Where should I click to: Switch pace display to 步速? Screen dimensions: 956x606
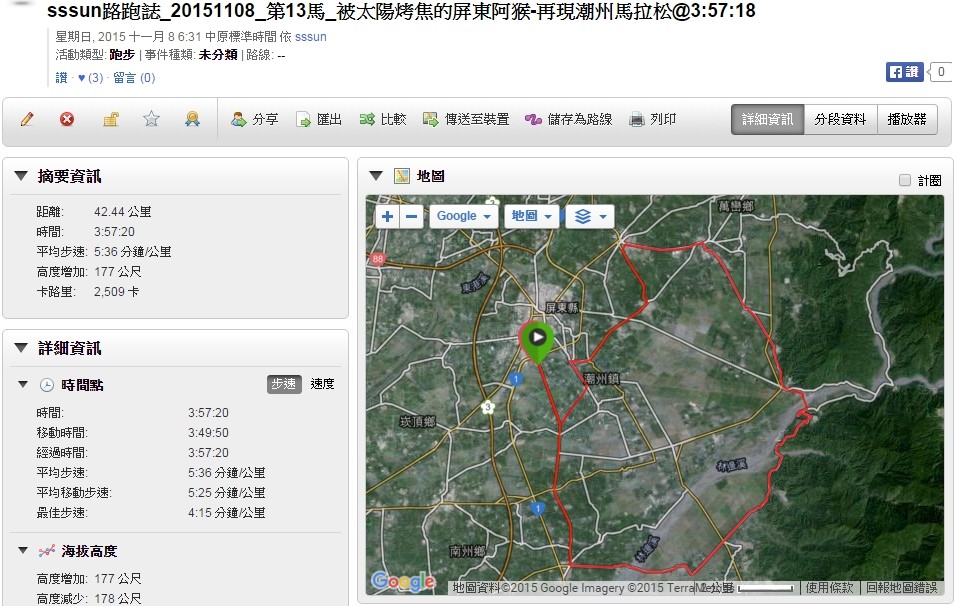(x=284, y=384)
